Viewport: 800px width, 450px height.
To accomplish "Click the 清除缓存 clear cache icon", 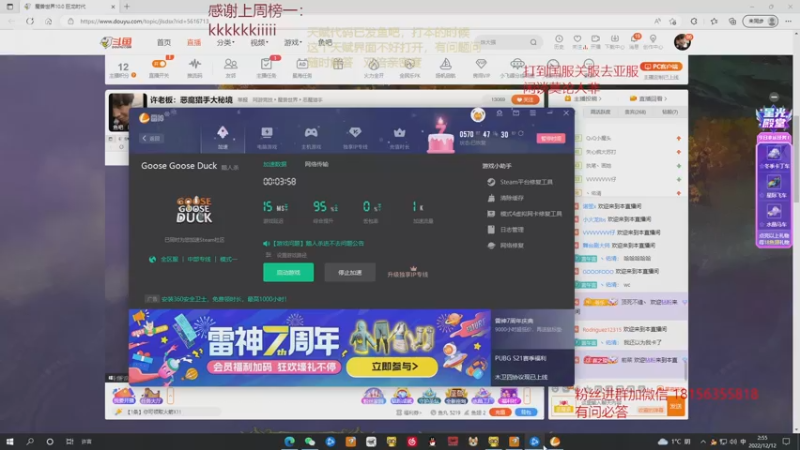I will tap(491, 198).
